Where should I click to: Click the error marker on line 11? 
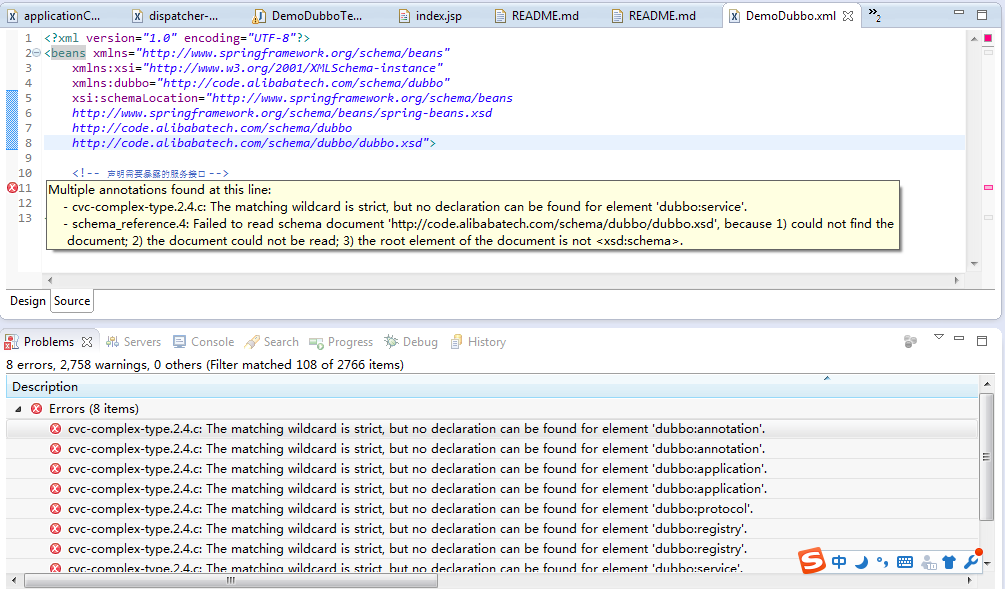tap(12, 188)
